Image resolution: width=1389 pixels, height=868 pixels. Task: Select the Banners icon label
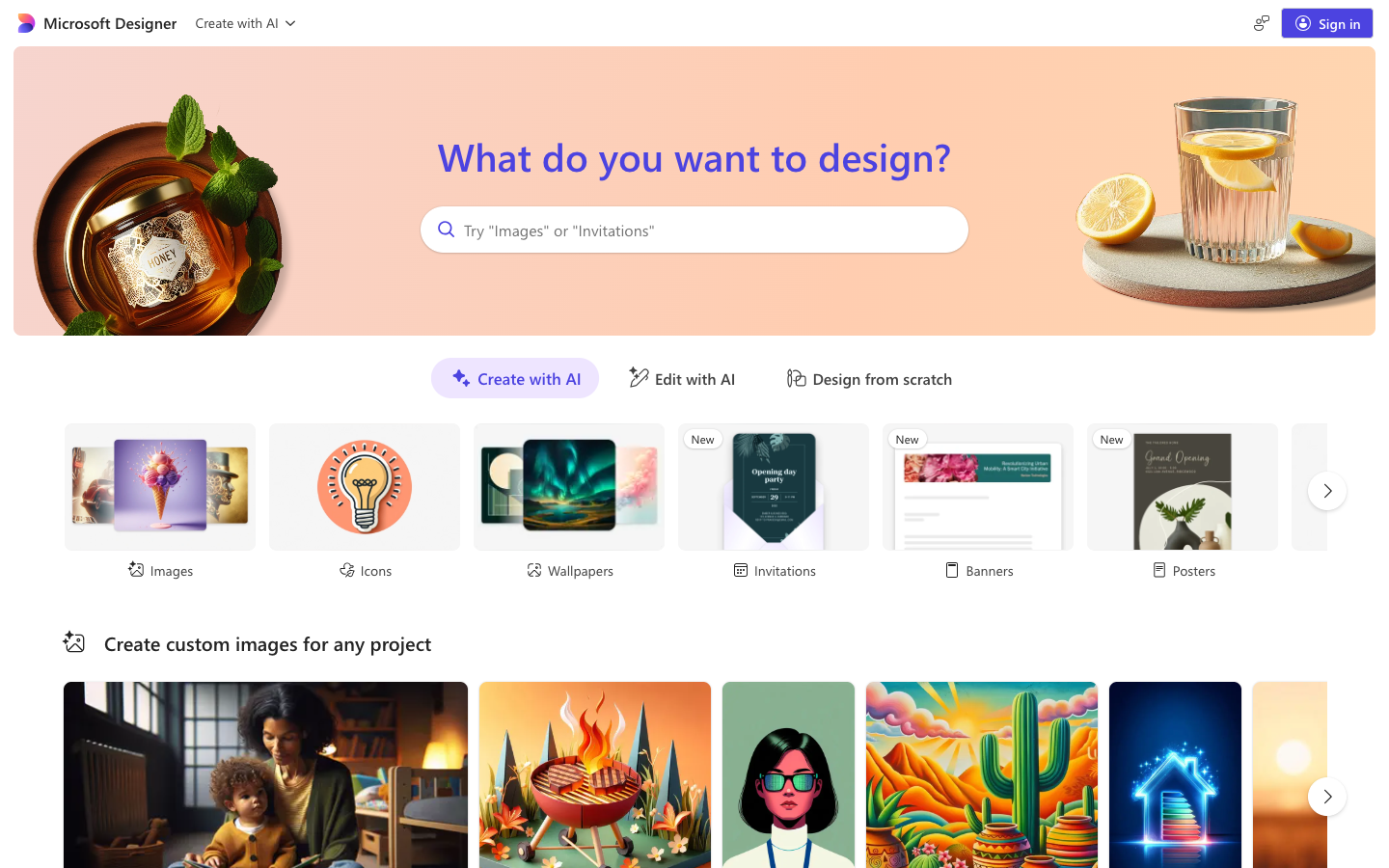click(x=952, y=570)
